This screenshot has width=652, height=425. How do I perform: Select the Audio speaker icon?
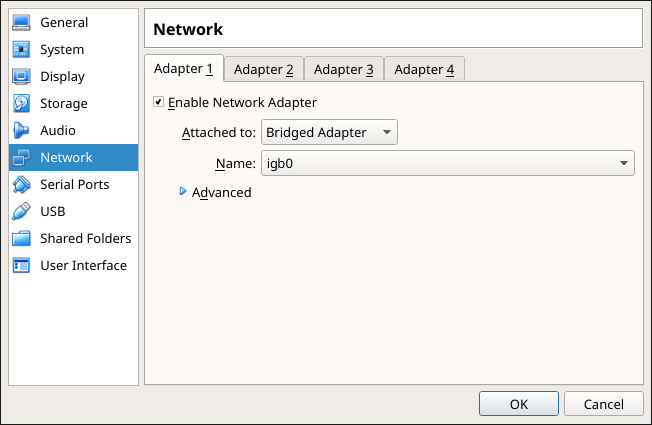point(22,131)
